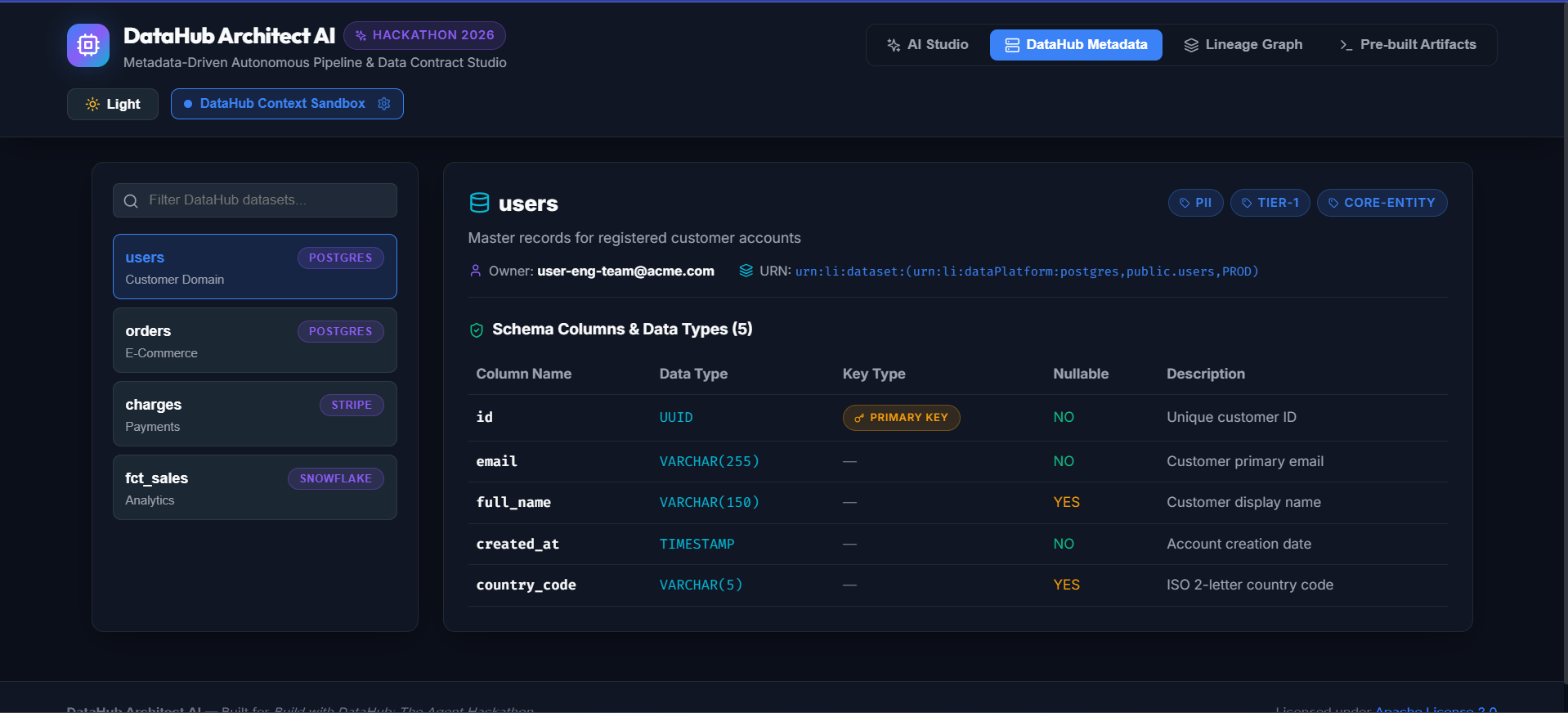Click the gear icon in DataHub Context Sandbox
This screenshot has width=1568, height=713.
tap(384, 104)
